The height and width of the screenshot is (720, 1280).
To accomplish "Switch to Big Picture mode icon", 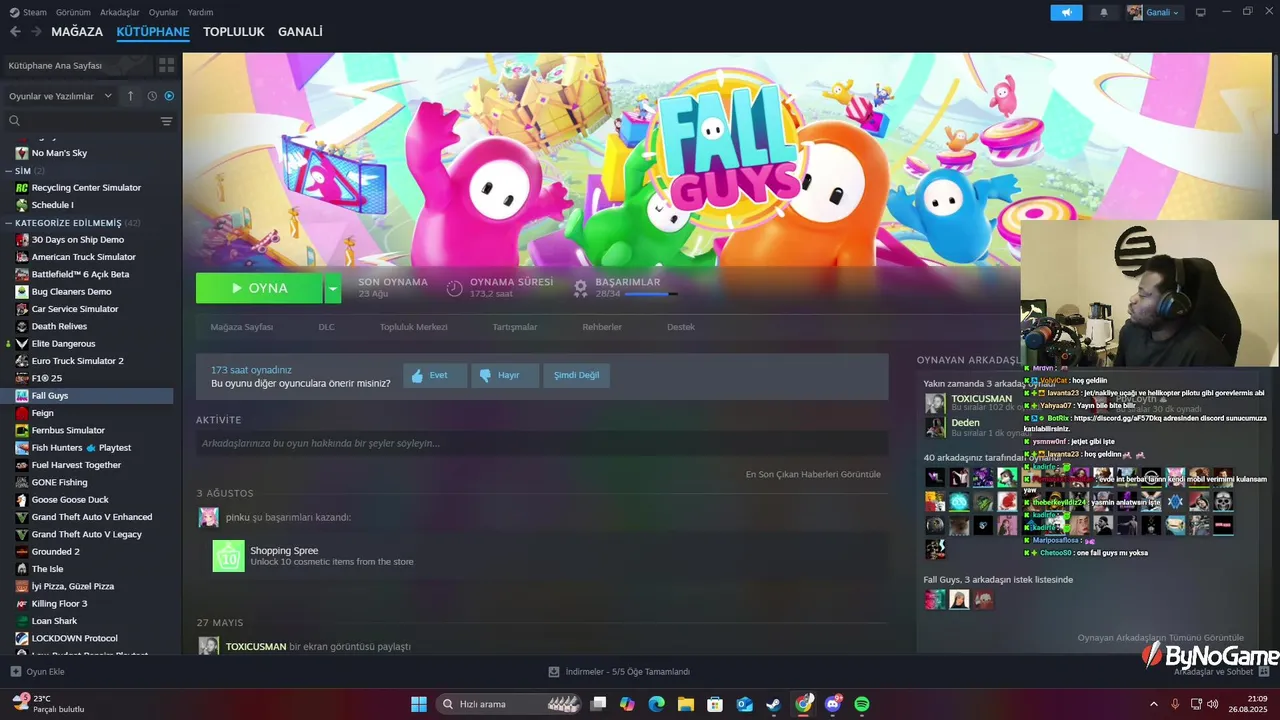I will click(1200, 12).
